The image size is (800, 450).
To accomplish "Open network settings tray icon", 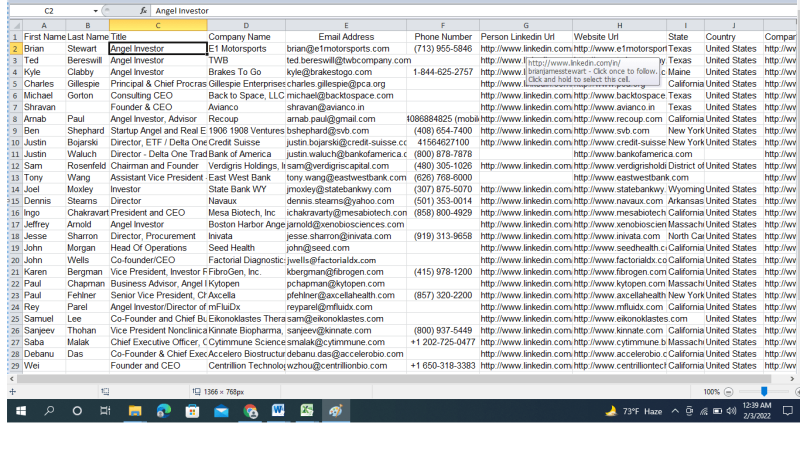I will 704,411.
